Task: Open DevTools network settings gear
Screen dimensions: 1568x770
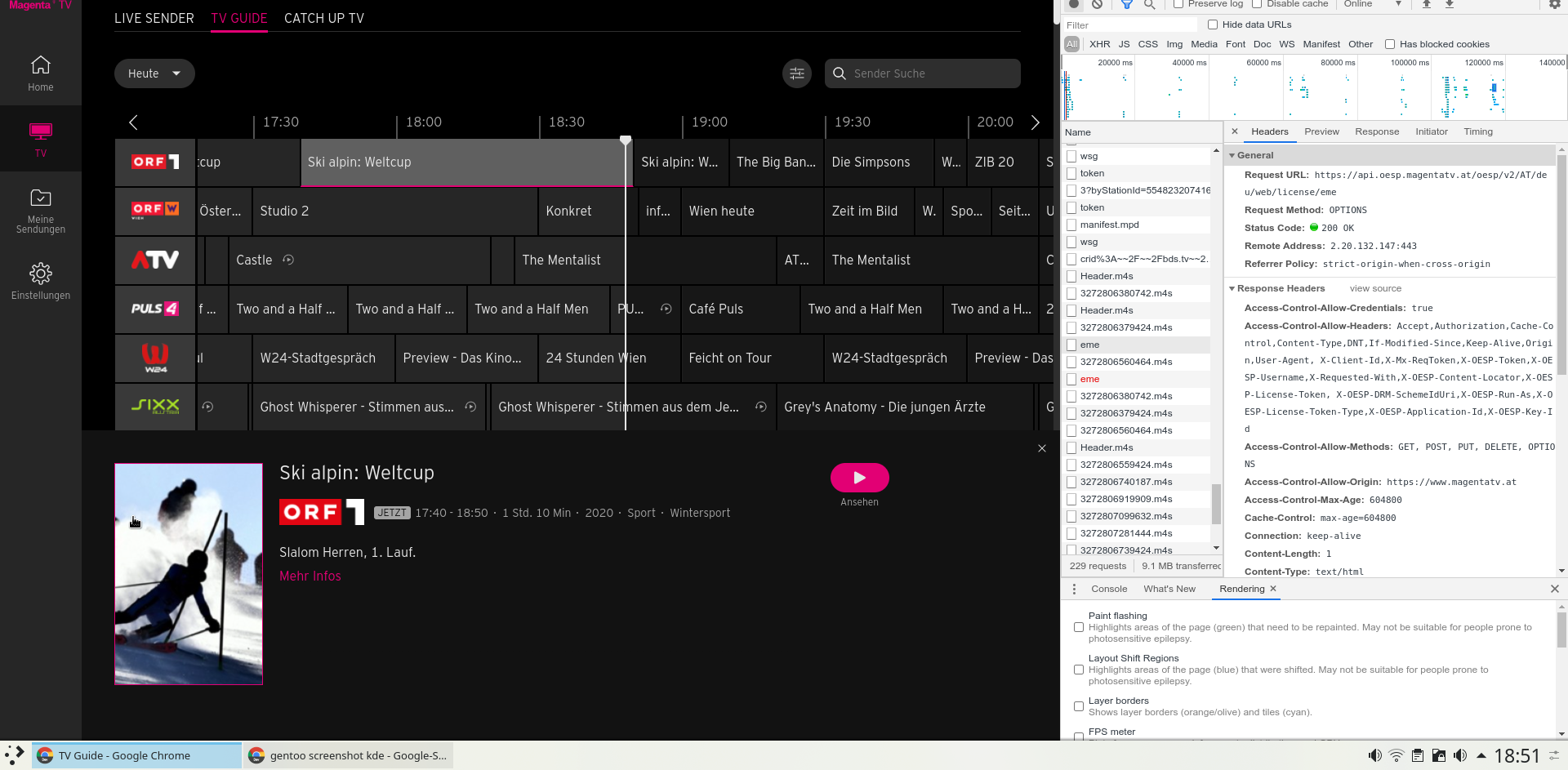Action: [1555, 4]
